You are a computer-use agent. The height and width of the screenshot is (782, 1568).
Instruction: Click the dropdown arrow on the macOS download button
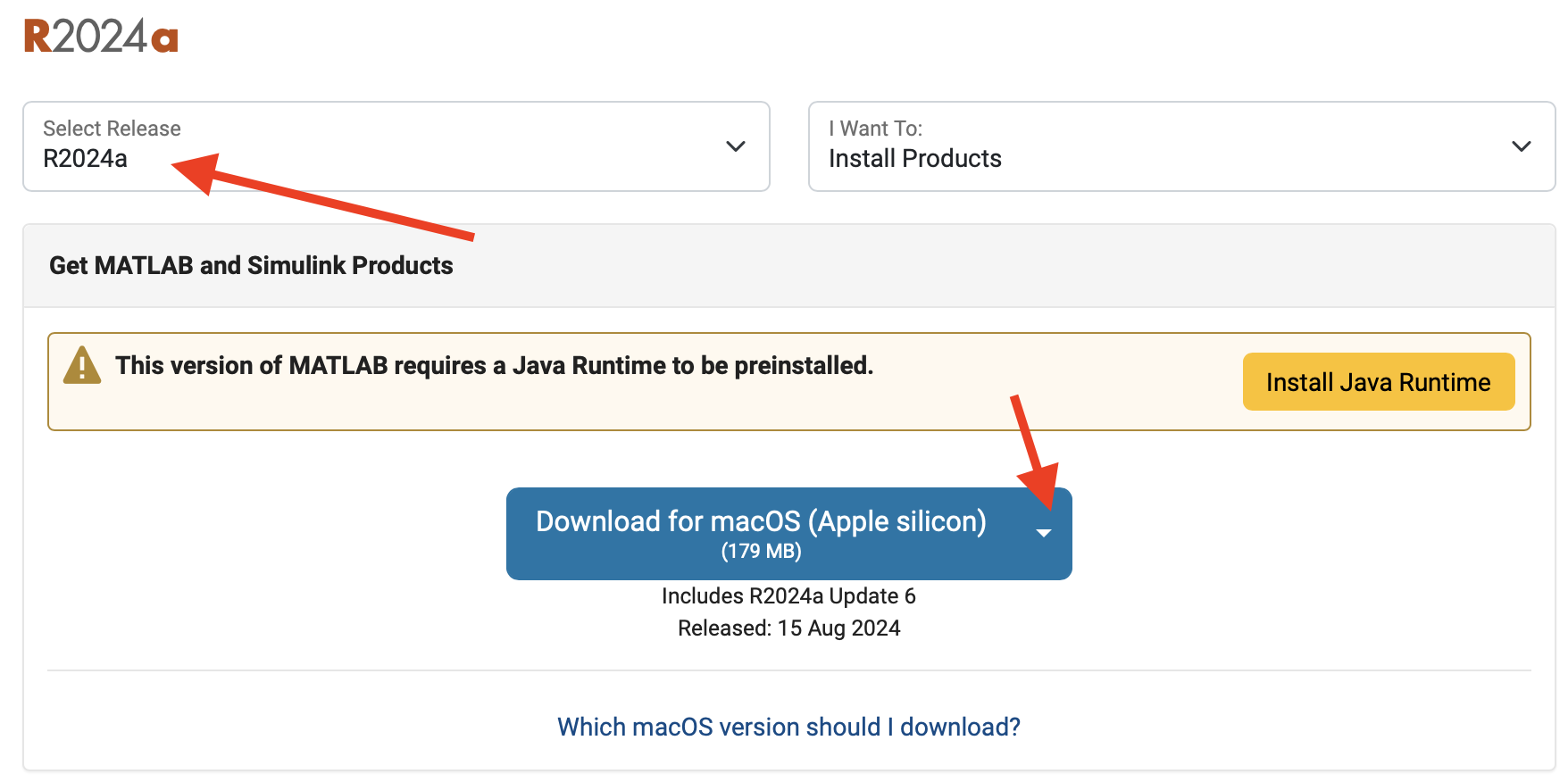click(1043, 533)
